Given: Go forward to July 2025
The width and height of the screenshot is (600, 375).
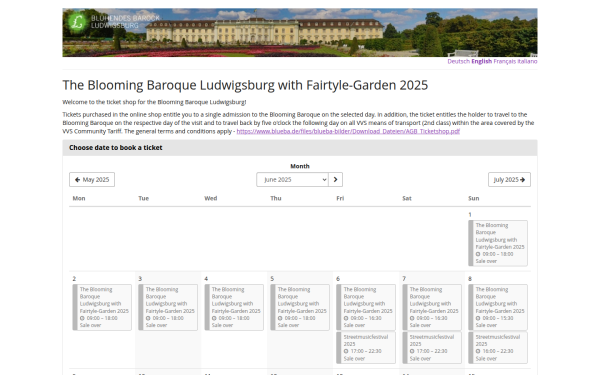Looking at the screenshot, I should [509, 179].
